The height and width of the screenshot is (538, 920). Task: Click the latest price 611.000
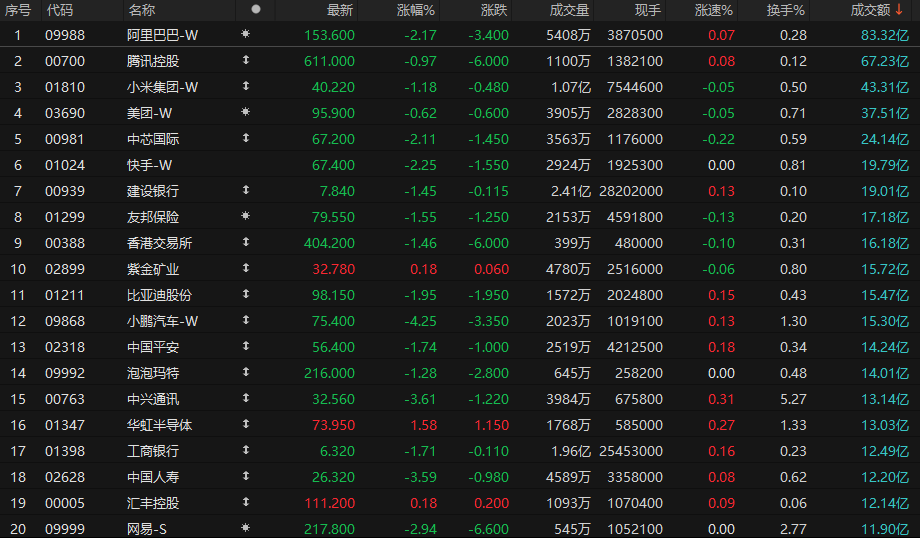pos(329,61)
